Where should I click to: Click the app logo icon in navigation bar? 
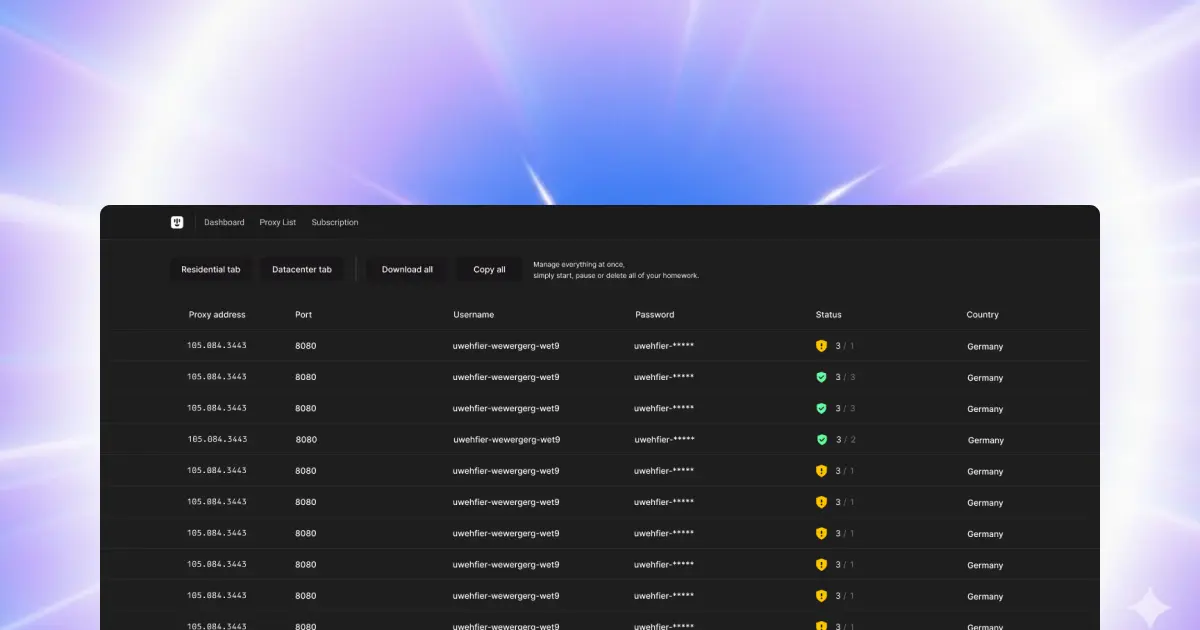click(177, 223)
